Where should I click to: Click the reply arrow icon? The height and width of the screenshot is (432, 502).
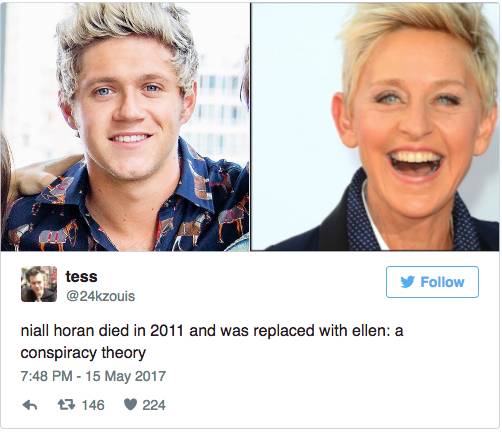pos(30,405)
